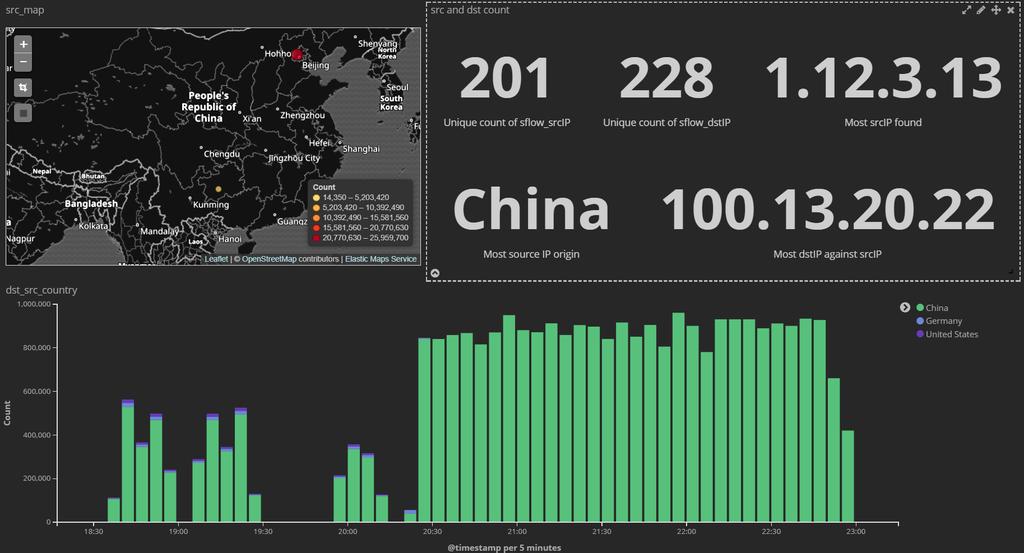
Task: Click the dst_src_country panel title
Action: tap(41, 290)
